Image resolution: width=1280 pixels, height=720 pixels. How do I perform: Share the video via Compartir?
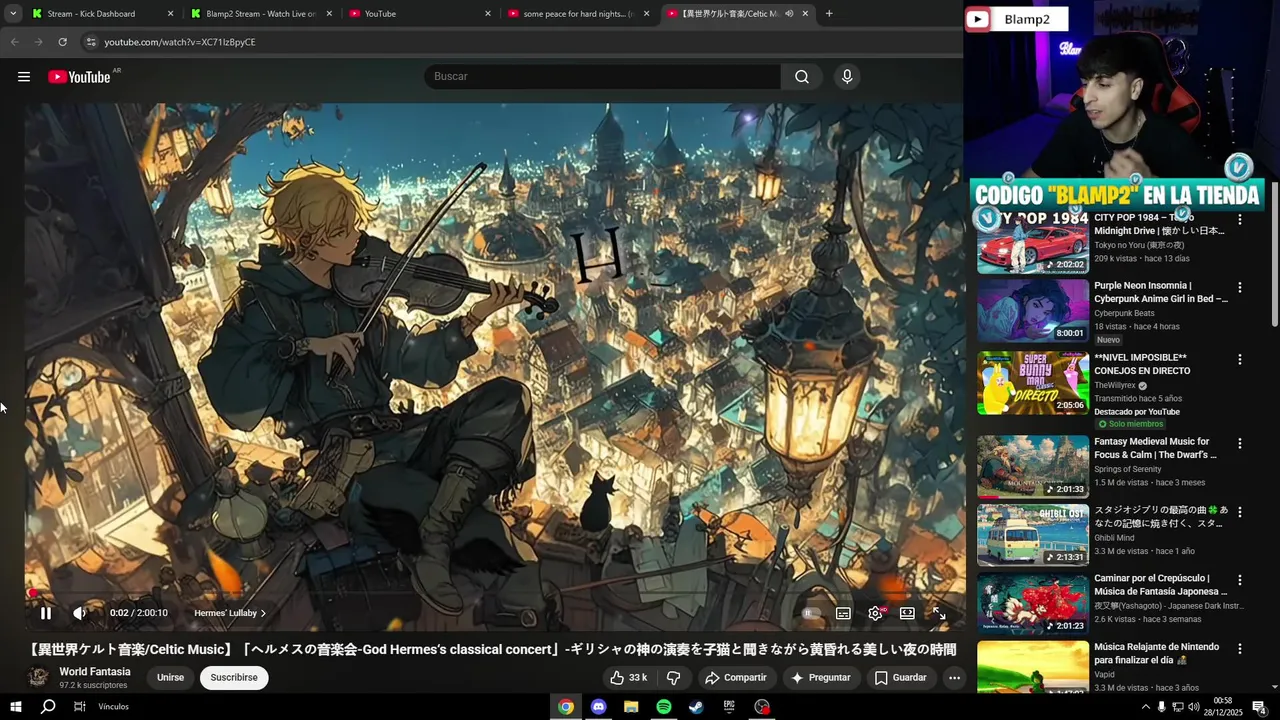click(x=736, y=677)
